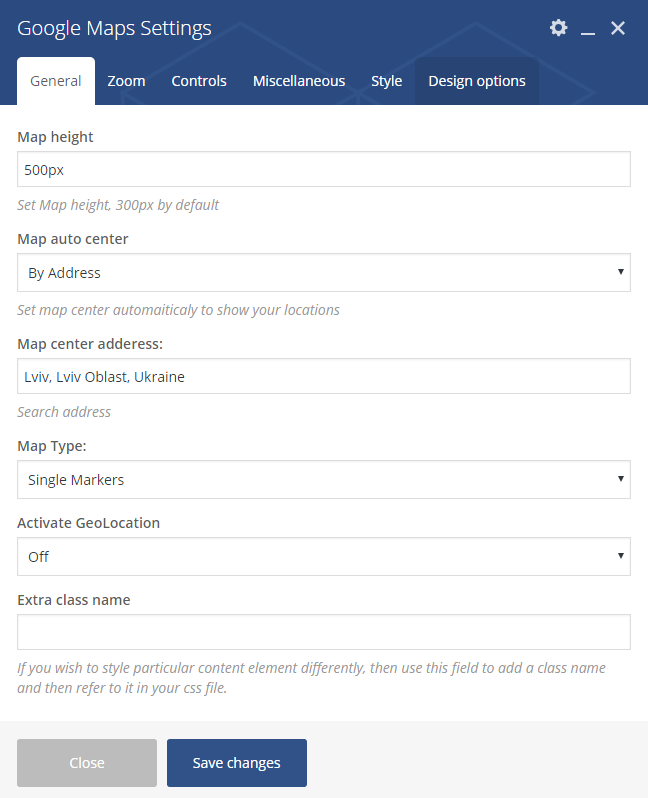Click the Map auto center dropdown arrow
The image size is (648, 798).
[621, 272]
